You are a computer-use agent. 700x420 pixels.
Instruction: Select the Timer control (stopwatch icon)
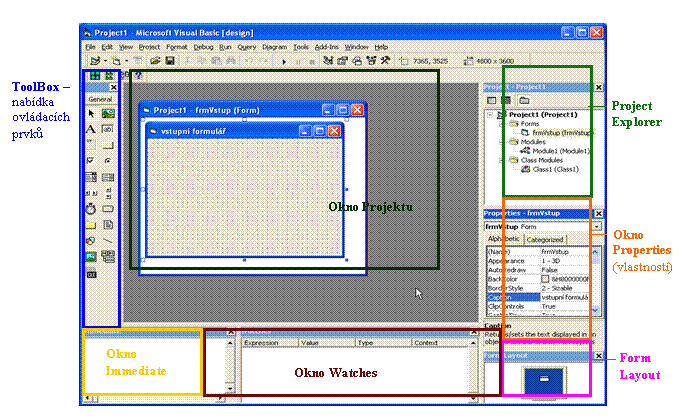(91, 208)
